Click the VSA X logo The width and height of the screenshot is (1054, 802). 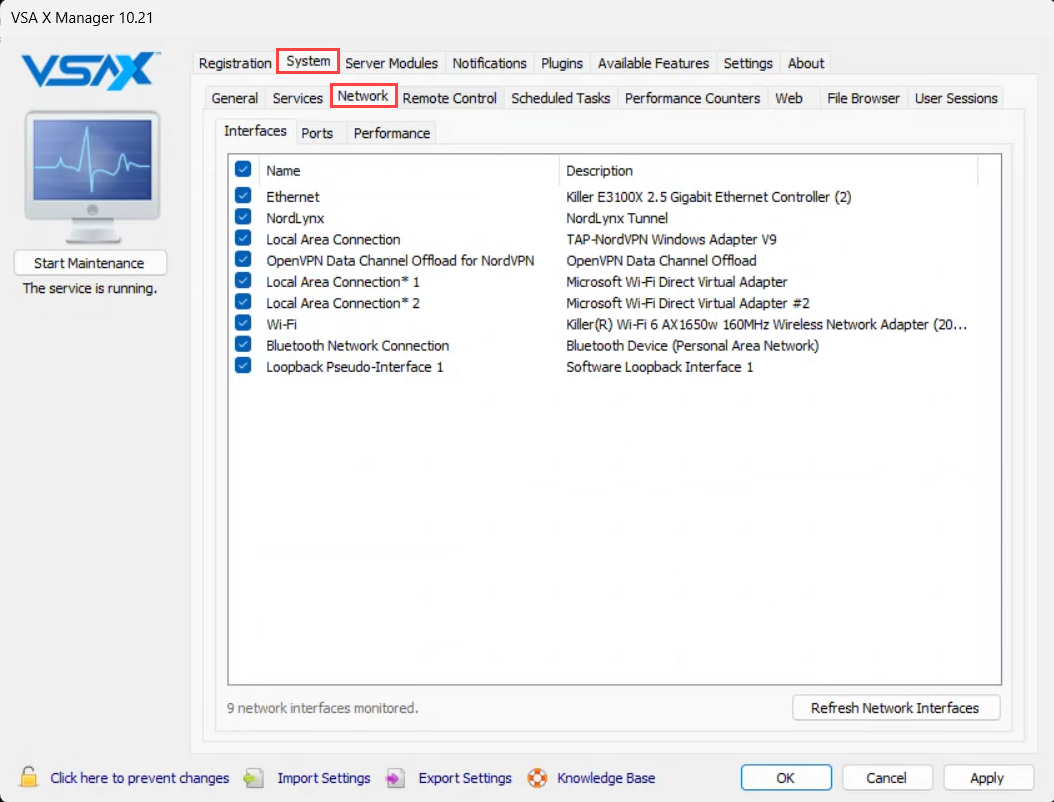(x=89, y=71)
